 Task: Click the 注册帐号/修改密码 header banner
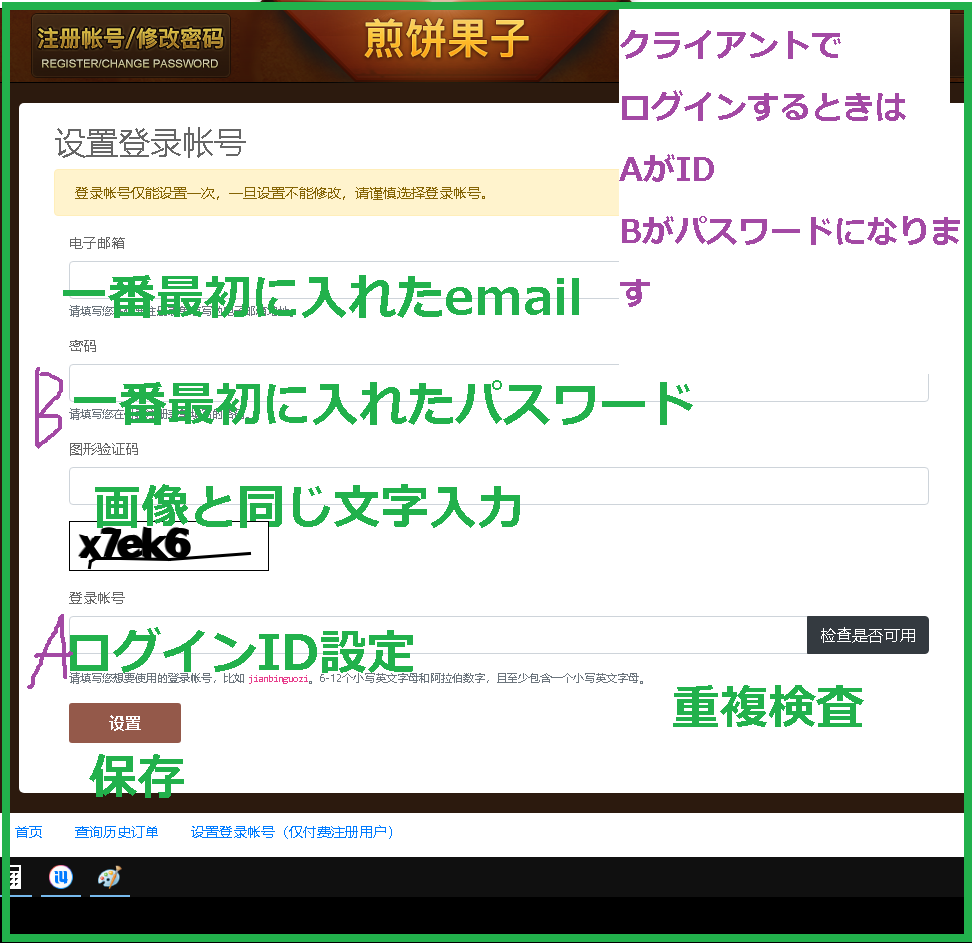(130, 46)
